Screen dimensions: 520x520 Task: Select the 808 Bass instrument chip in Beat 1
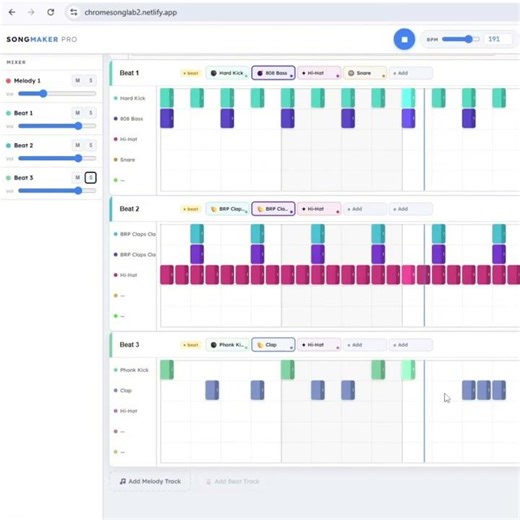pyautogui.click(x=273, y=73)
